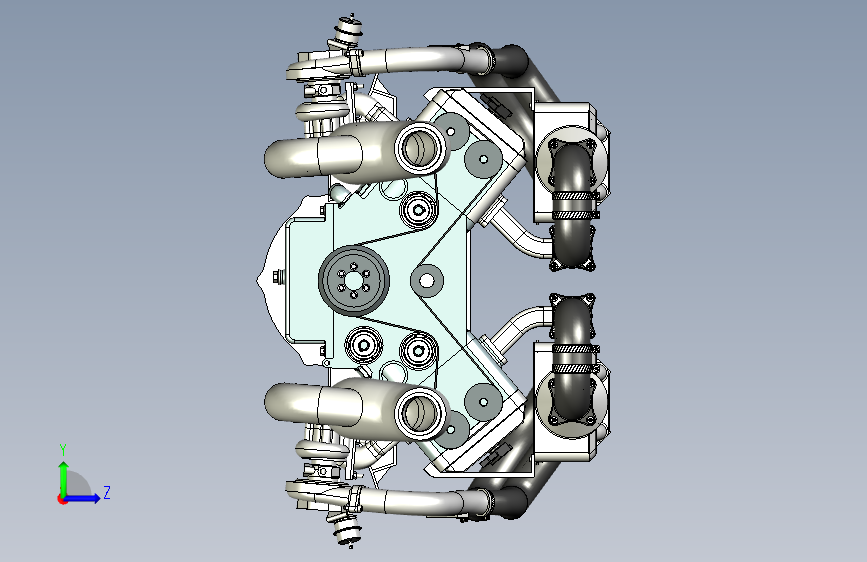This screenshot has width=867, height=562.
Task: Select the upper dark elbow pipe with clamps
Action: tap(573, 204)
